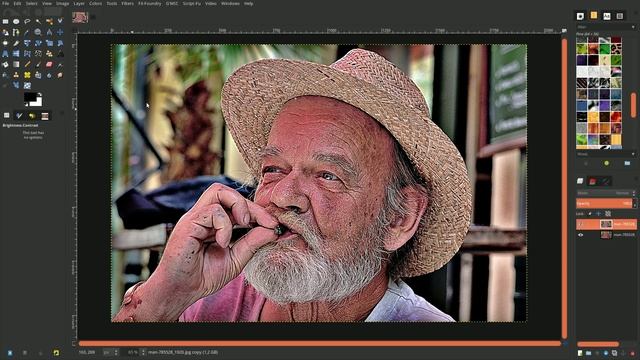Open the canvas navigation preview icon

(x=565, y=344)
